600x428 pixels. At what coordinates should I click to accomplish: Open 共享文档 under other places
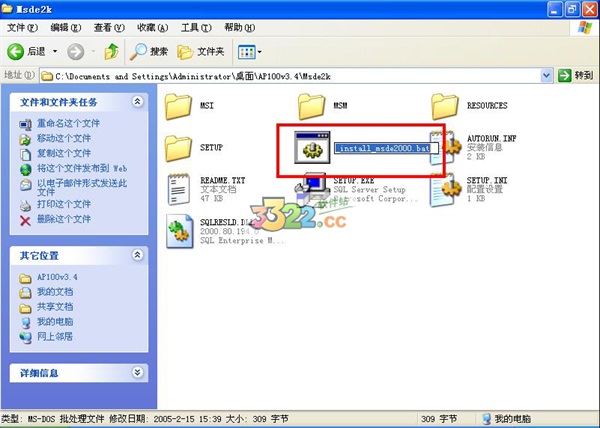pos(55,306)
